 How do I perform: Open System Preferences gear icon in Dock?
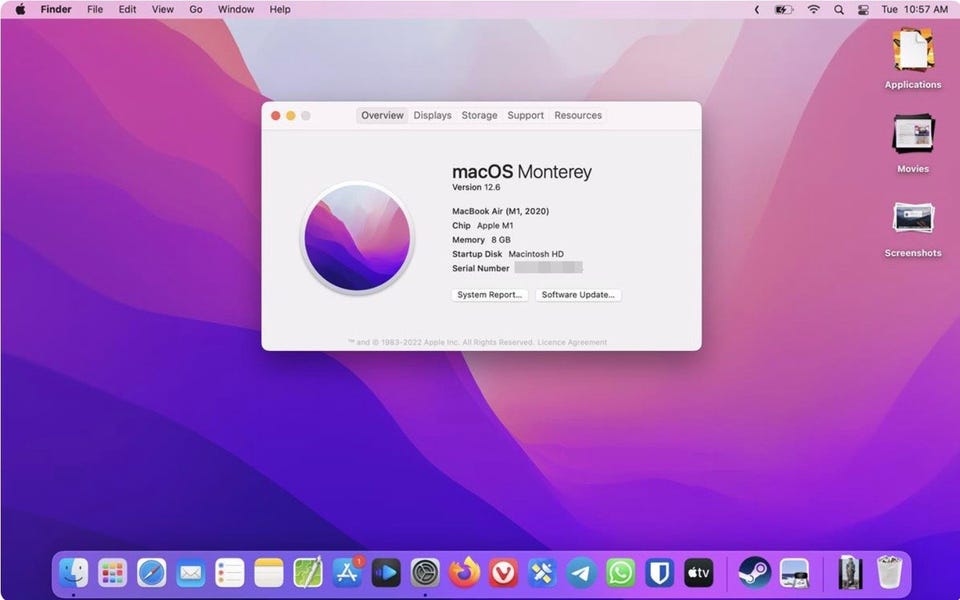pos(425,573)
